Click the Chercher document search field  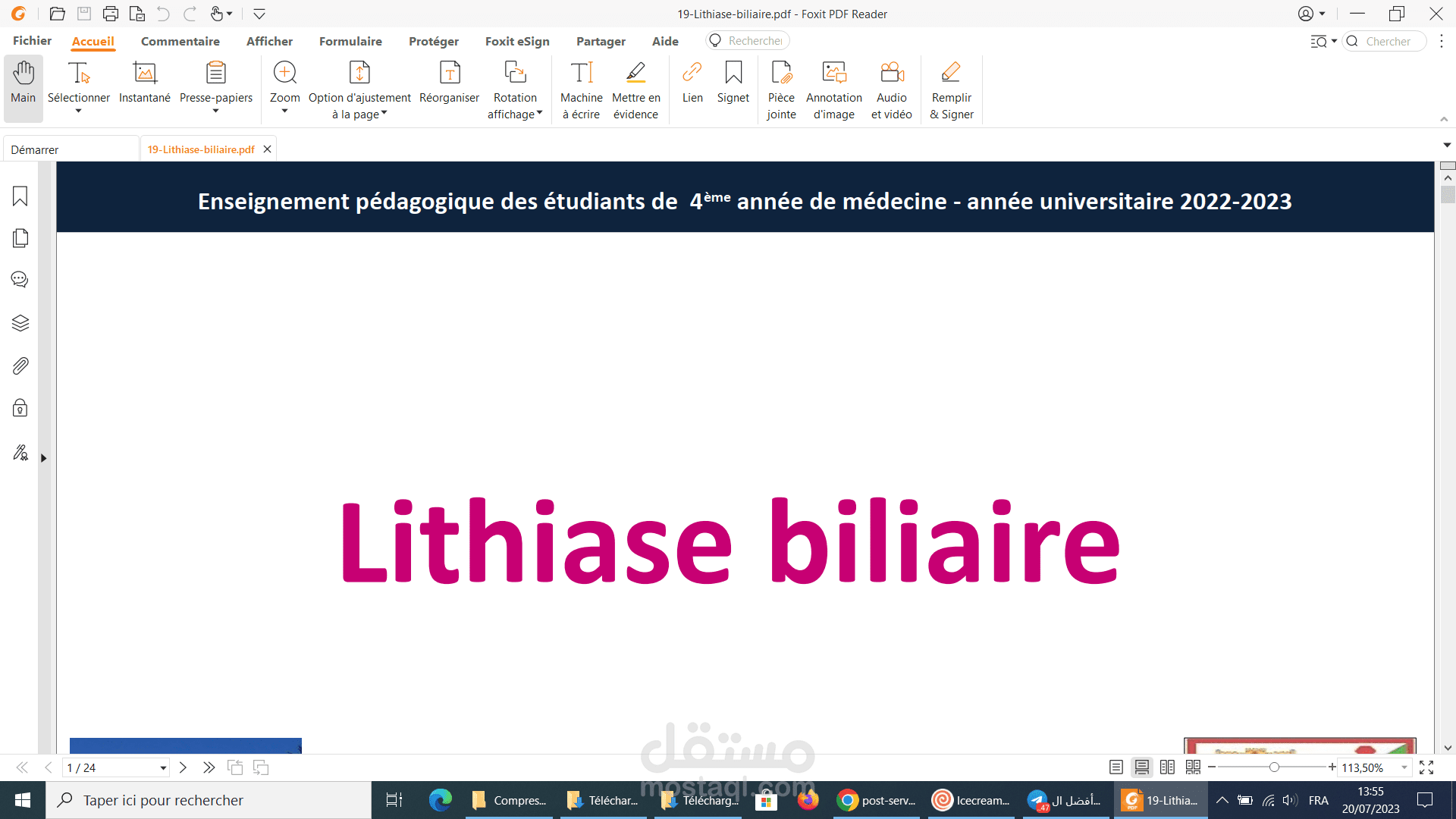click(x=1385, y=41)
